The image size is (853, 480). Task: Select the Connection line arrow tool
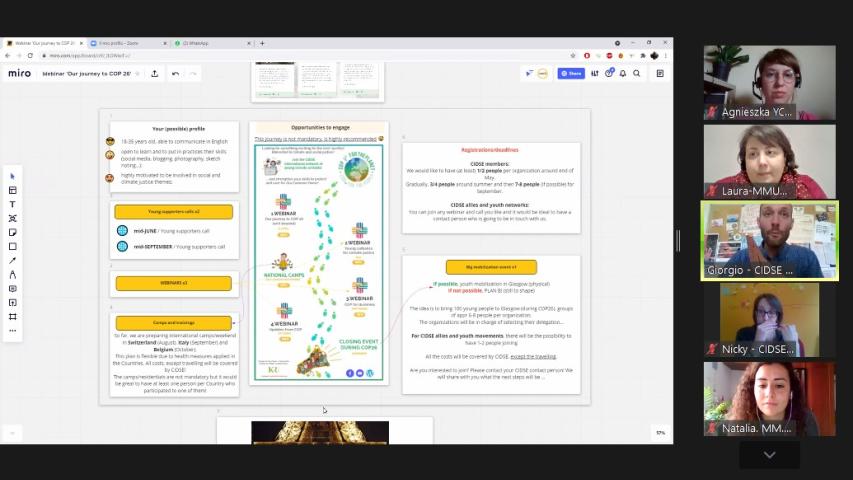pos(13,261)
